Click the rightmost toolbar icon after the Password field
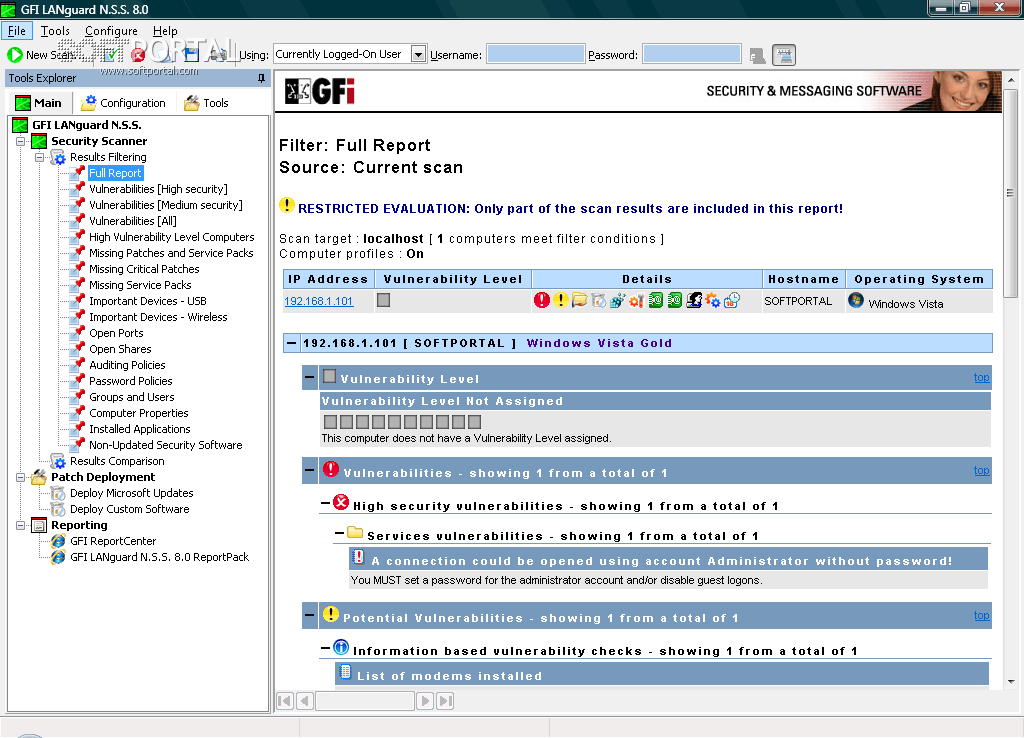The image size is (1024, 738). (x=784, y=55)
